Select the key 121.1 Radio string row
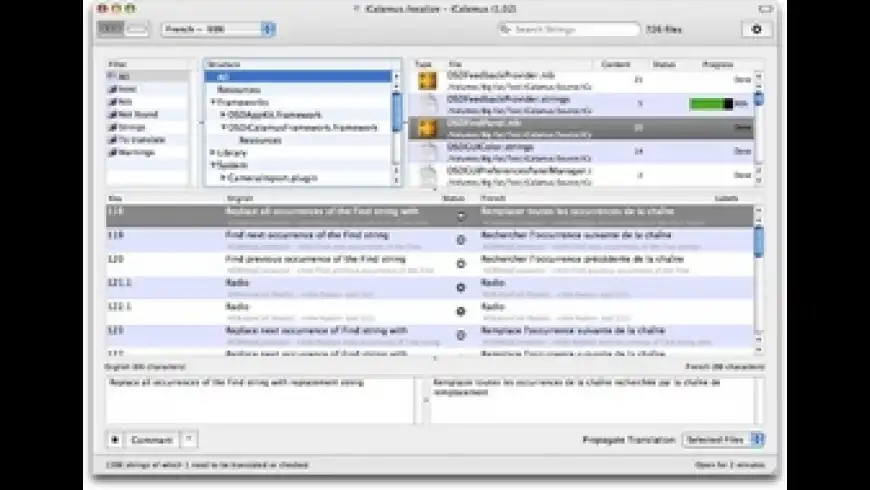Viewport: 870px width, 490px height. [430, 287]
